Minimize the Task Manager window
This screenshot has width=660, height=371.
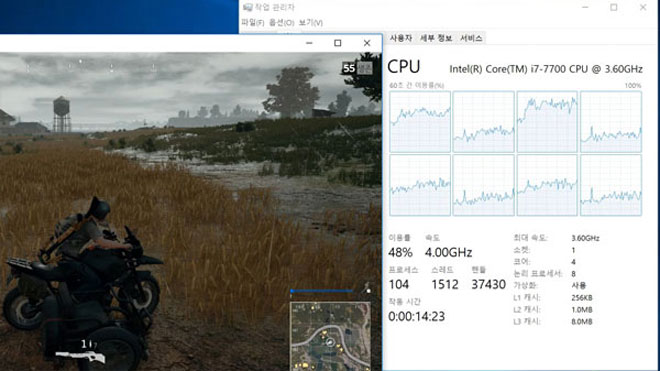pyautogui.click(x=585, y=7)
